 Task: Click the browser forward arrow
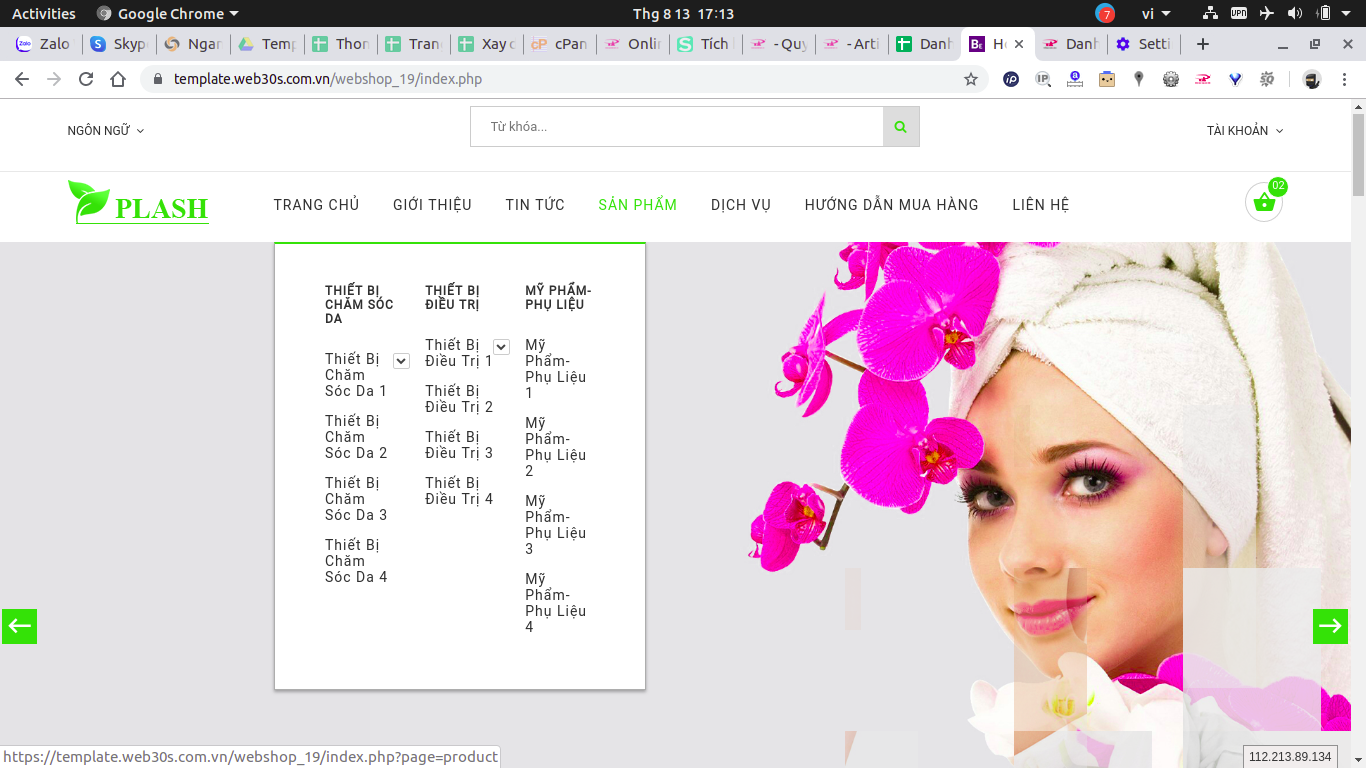click(54, 79)
